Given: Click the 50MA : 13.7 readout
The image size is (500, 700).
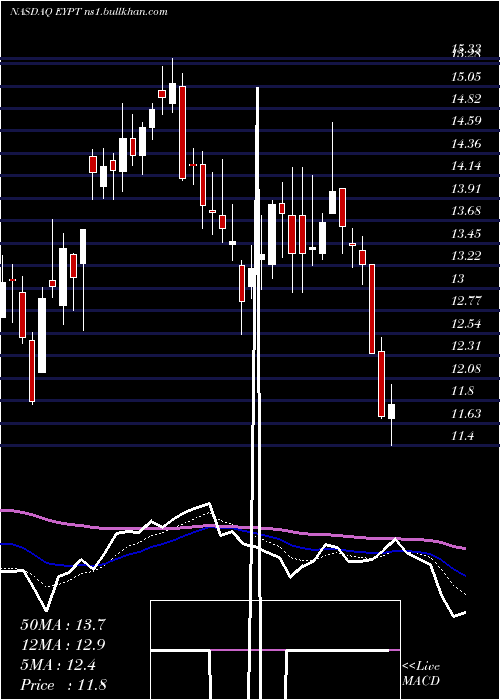Looking at the screenshot, I should pyautogui.click(x=63, y=625).
